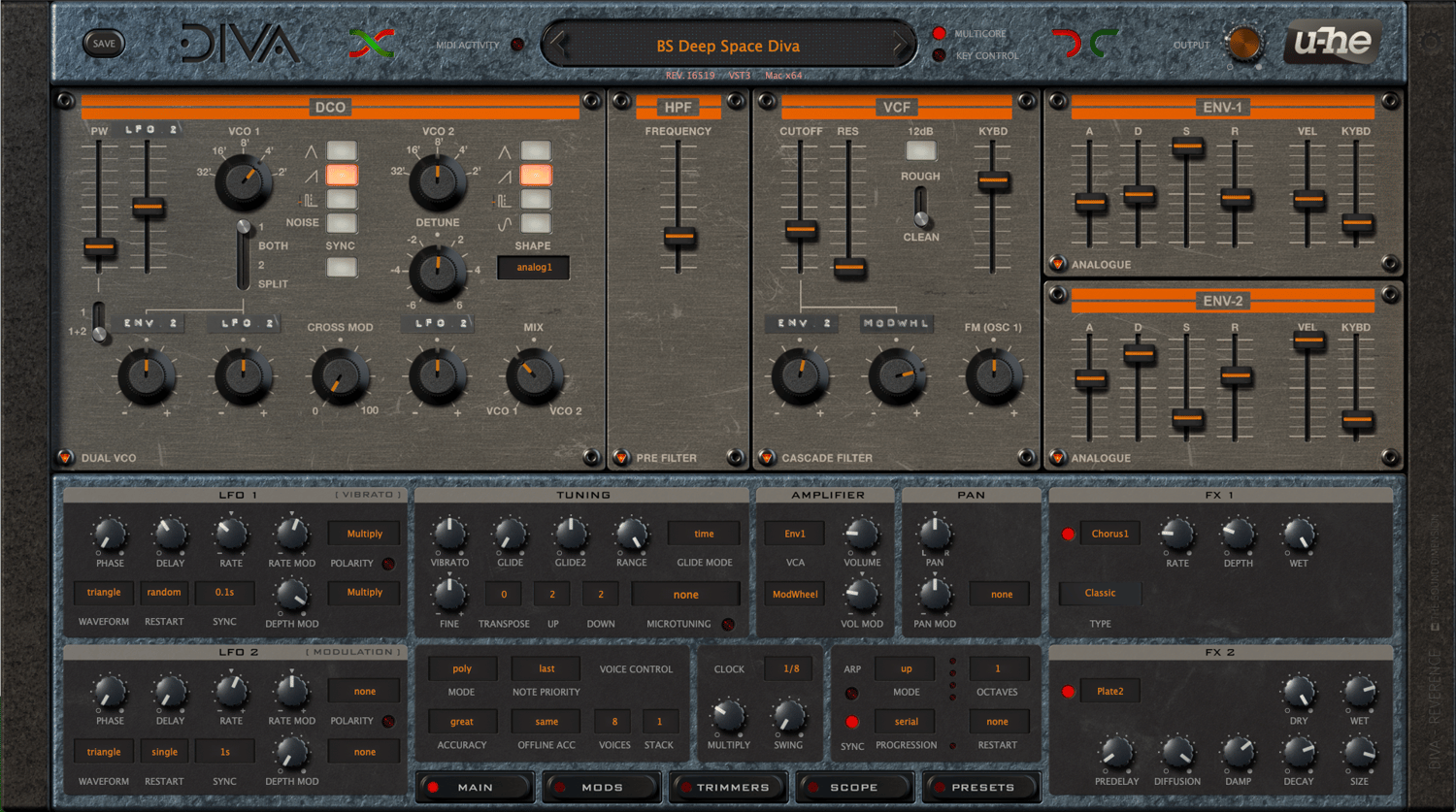The image size is (1456, 812).
Task: Enable the oscillator SYNC button
Action: pyautogui.click(x=342, y=267)
